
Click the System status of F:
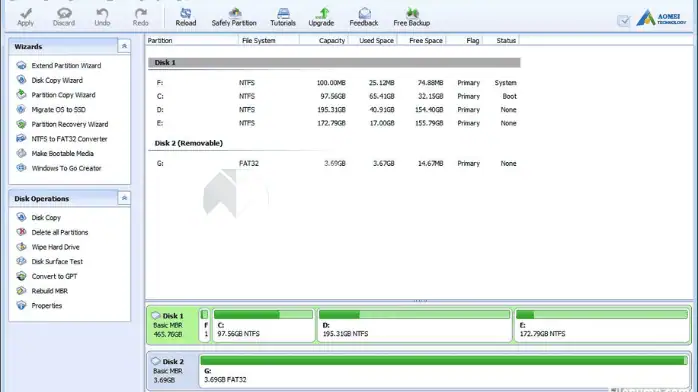pyautogui.click(x=505, y=83)
